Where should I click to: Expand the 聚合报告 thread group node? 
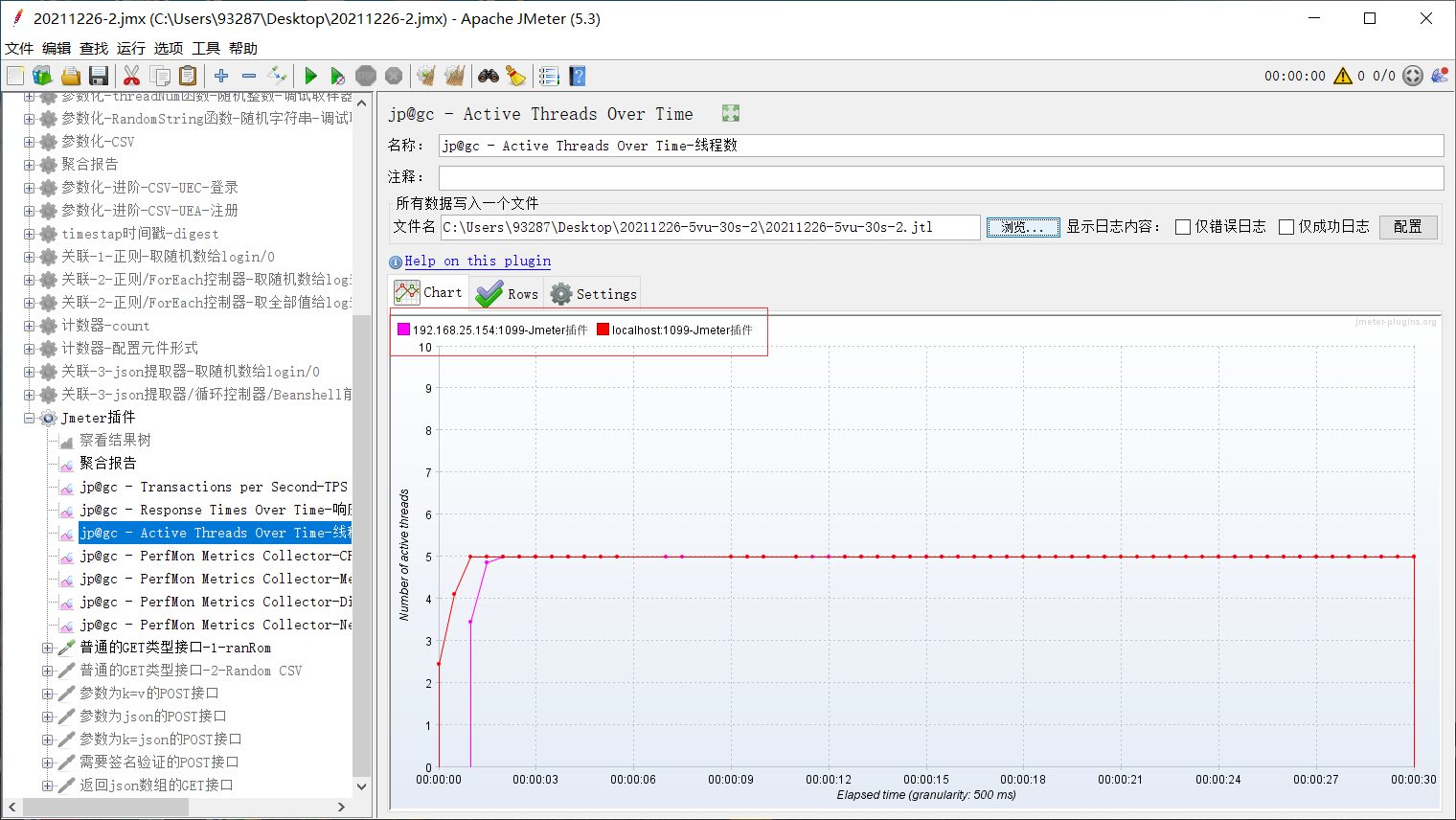(29, 165)
